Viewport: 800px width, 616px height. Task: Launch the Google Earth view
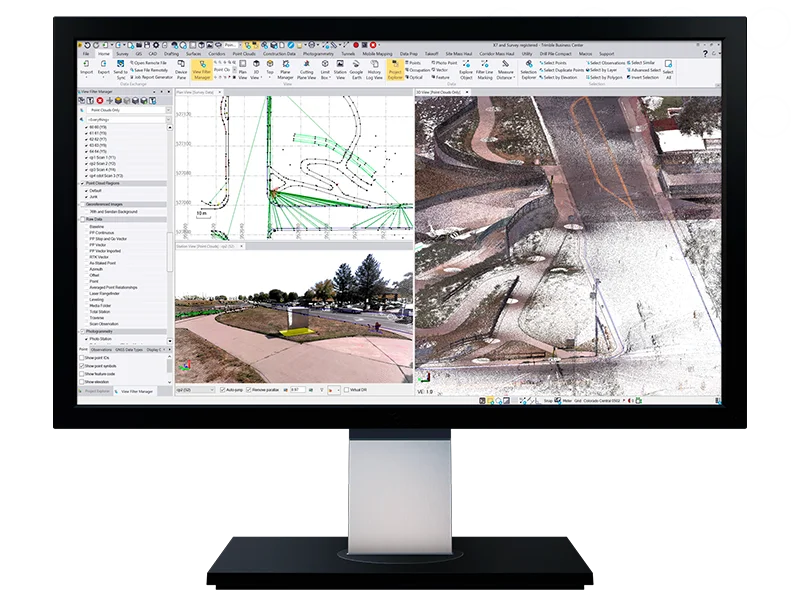[356, 68]
